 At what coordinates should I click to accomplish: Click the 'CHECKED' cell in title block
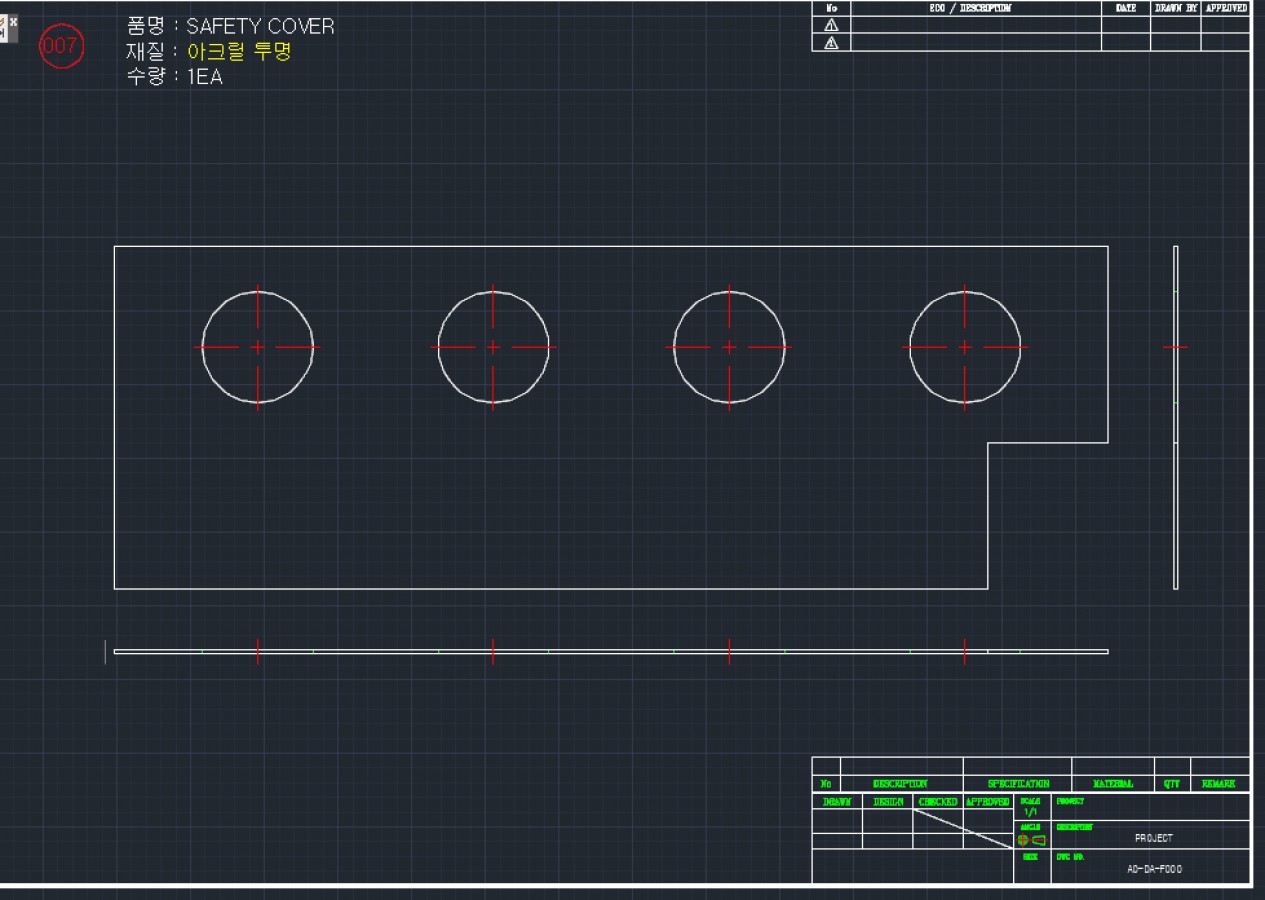938,802
